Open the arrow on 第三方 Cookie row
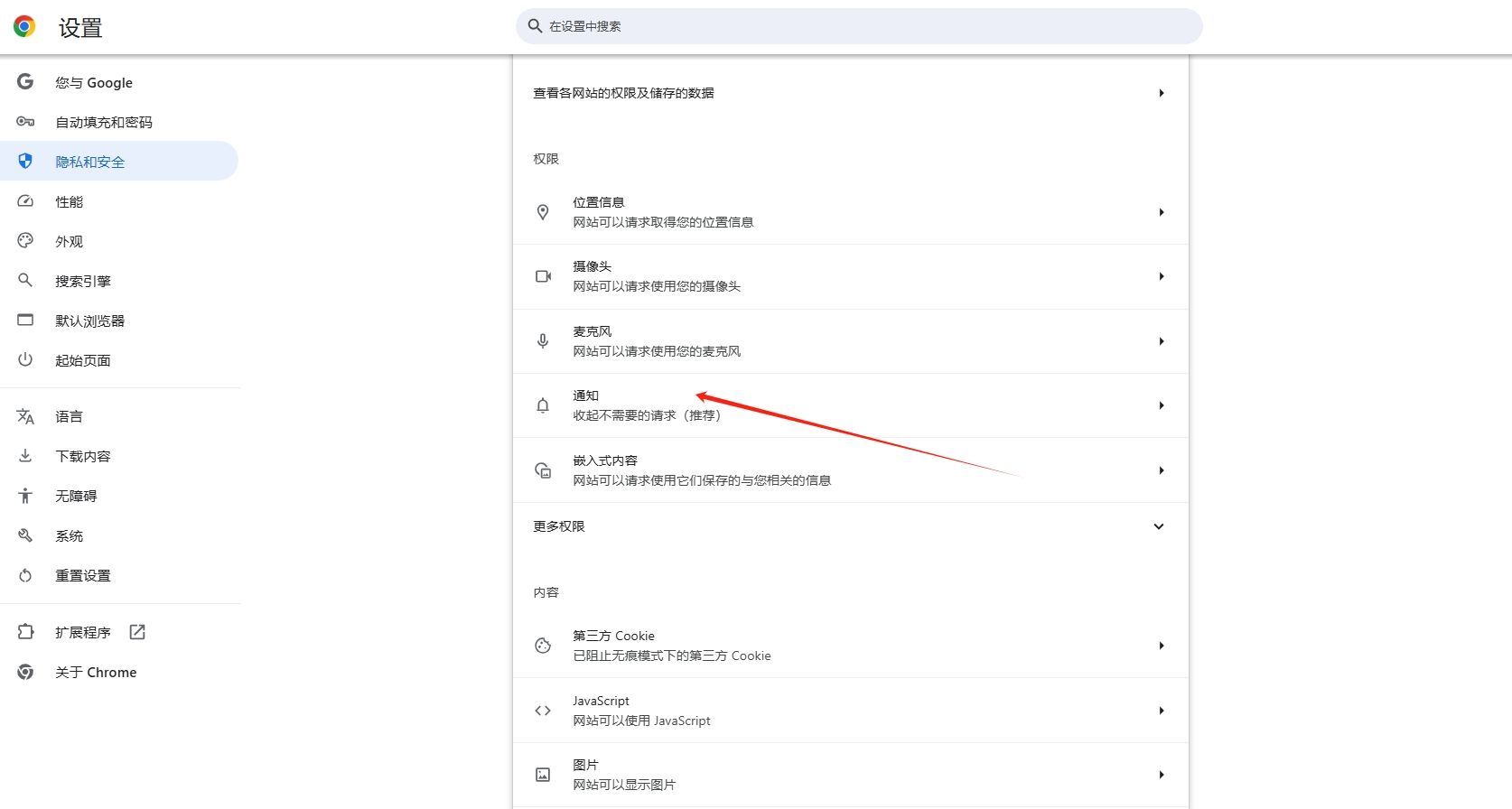This screenshot has height=809, width=1512. tap(1162, 646)
